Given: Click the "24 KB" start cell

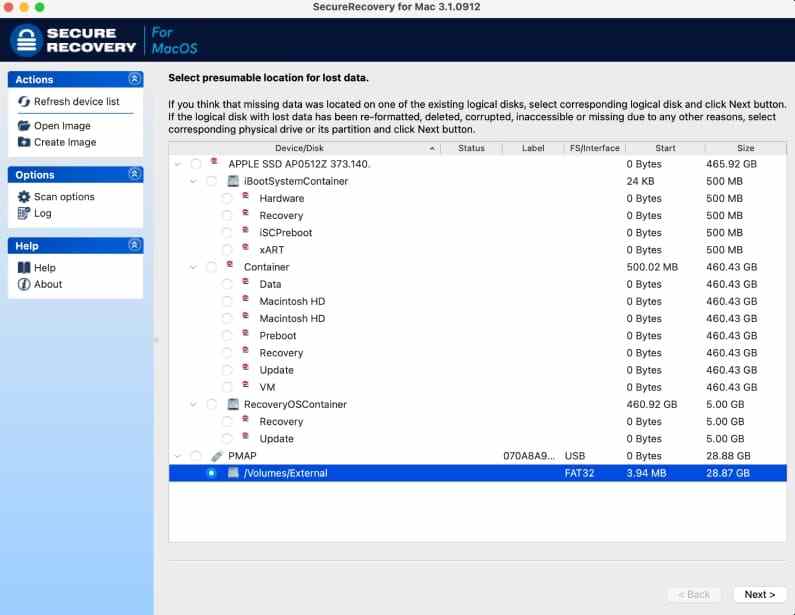Looking at the screenshot, I should 640,181.
